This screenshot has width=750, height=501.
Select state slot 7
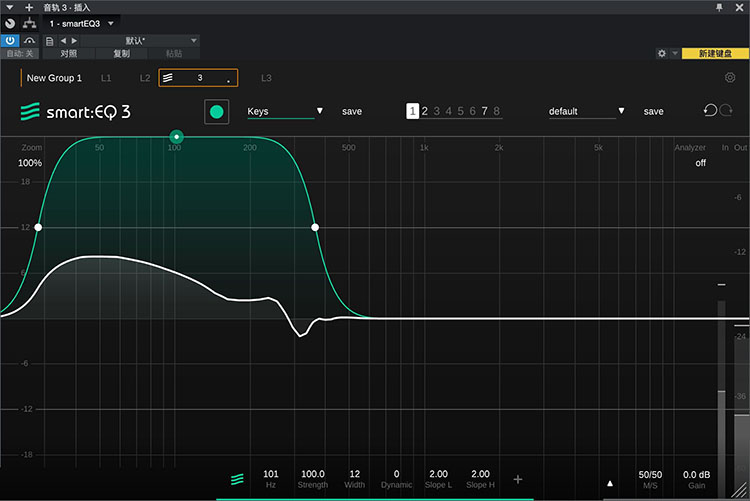pos(484,111)
